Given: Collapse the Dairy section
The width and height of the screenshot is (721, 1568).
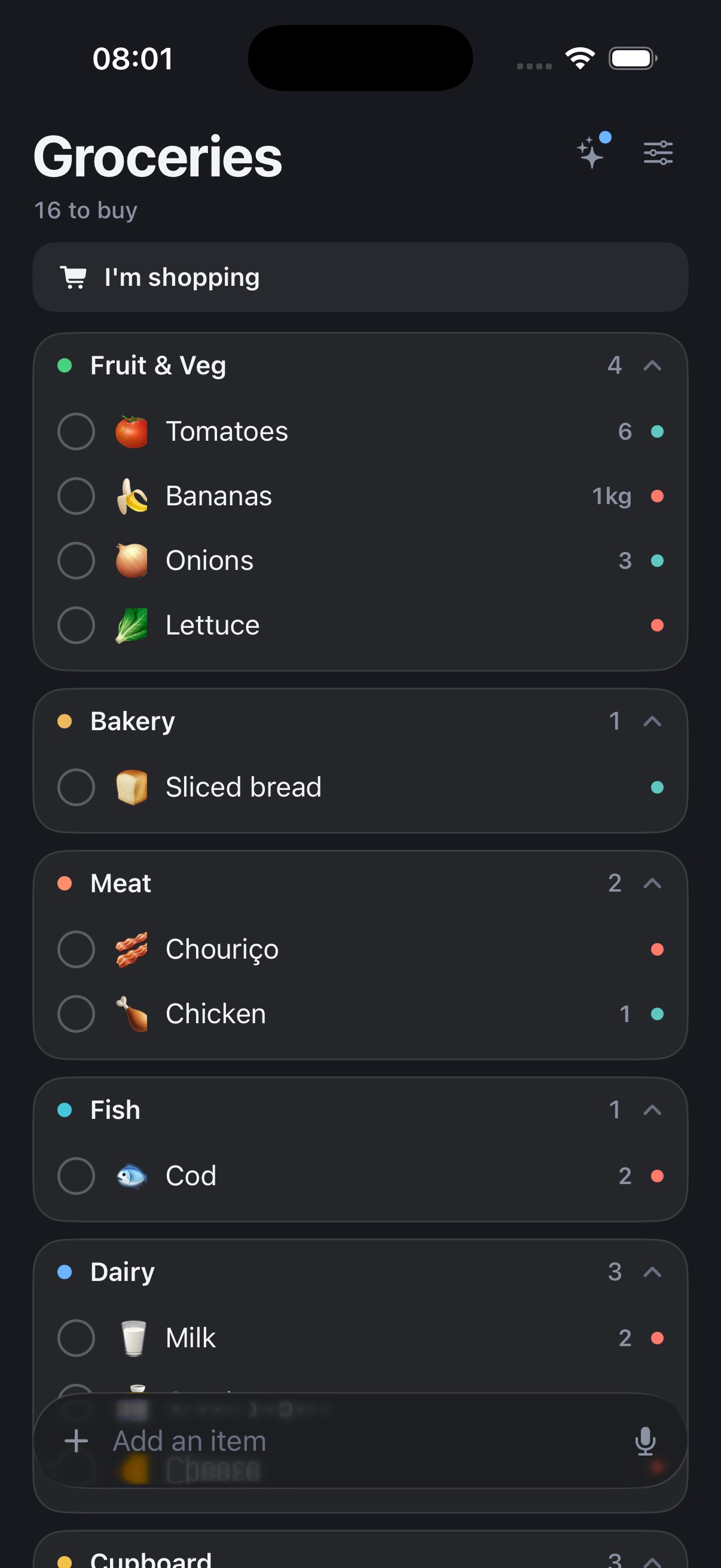Looking at the screenshot, I should [652, 1271].
